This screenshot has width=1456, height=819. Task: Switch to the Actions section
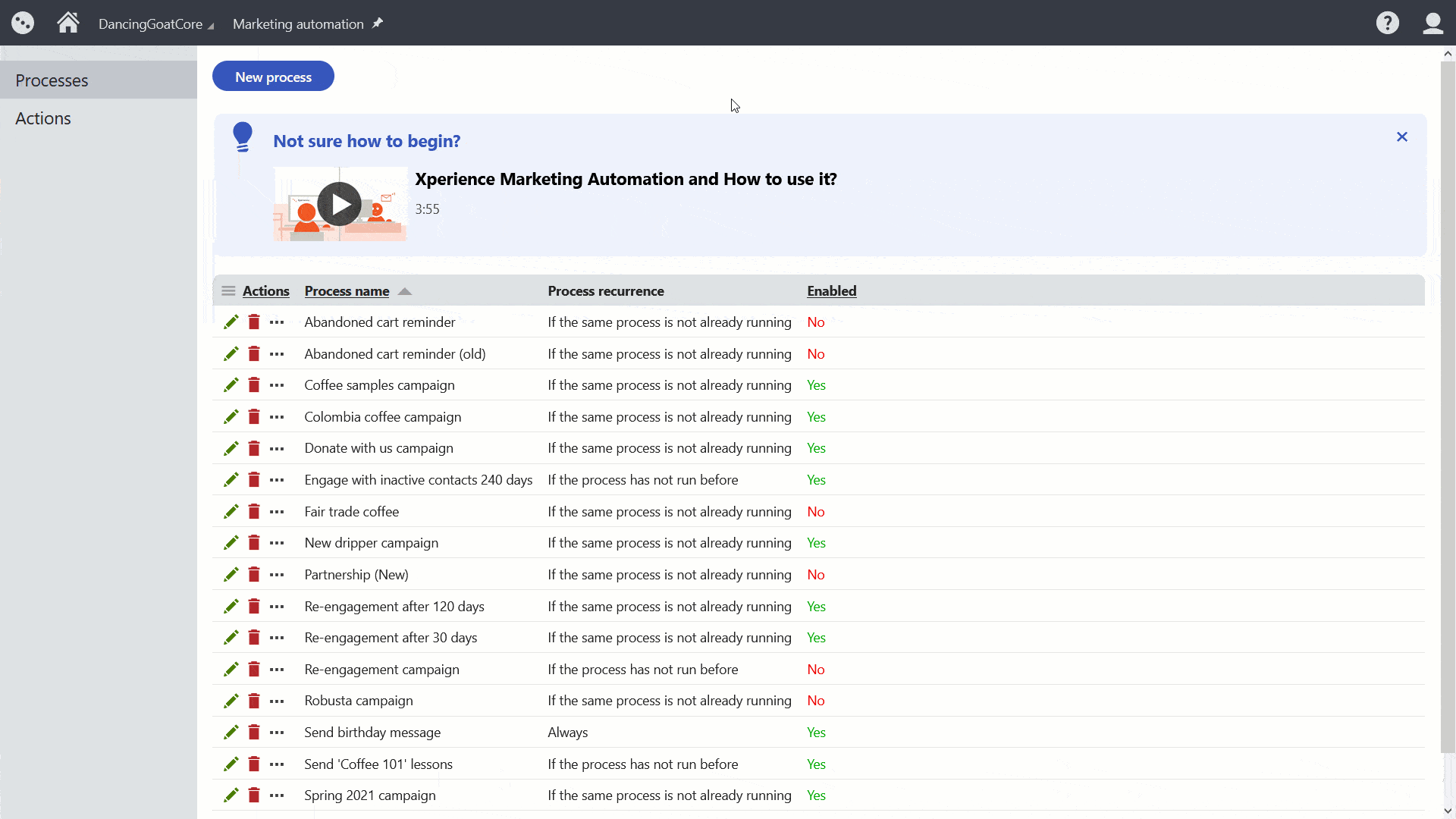click(x=43, y=118)
